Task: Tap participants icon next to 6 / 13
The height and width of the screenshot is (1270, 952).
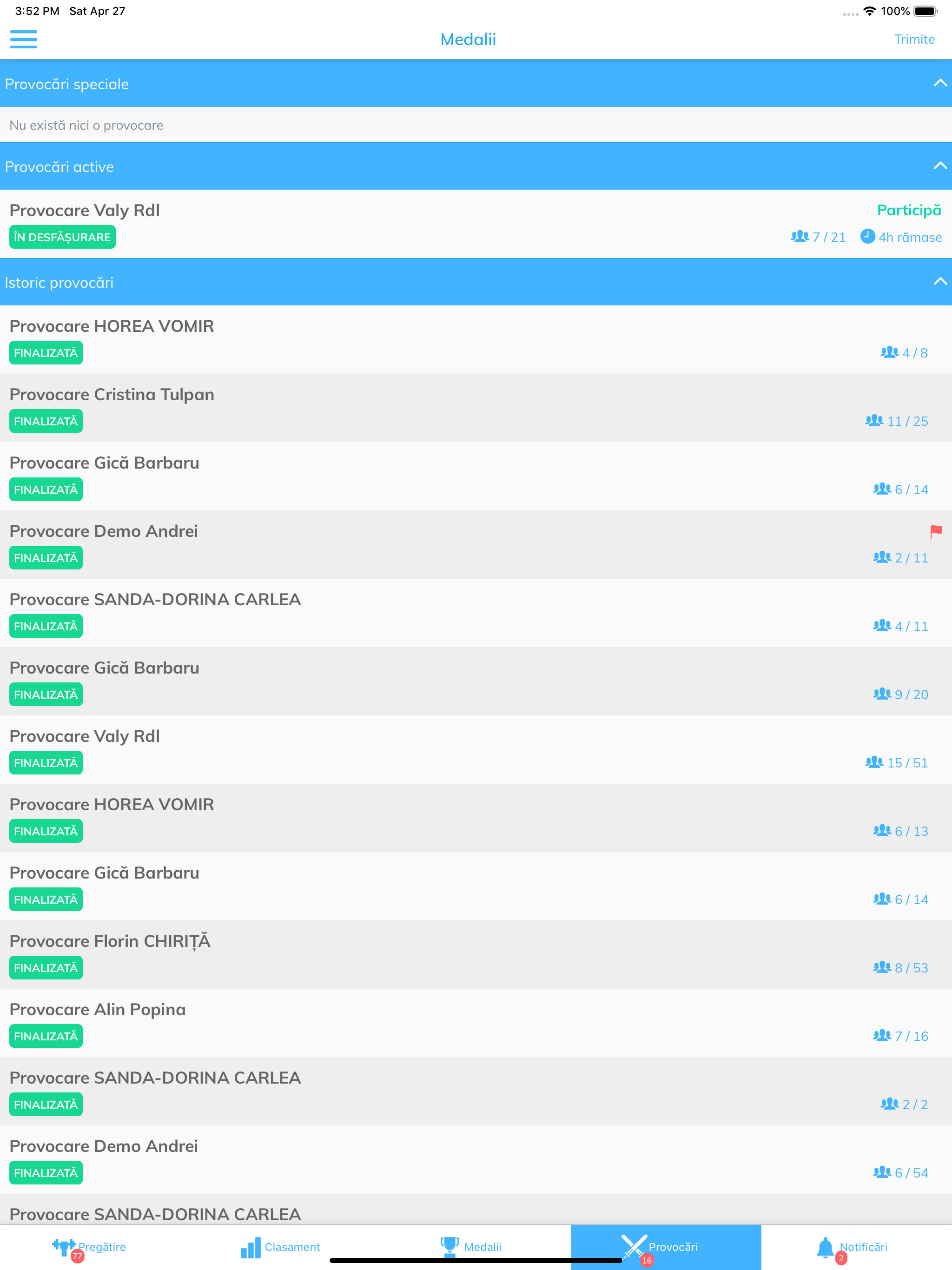Action: point(883,830)
